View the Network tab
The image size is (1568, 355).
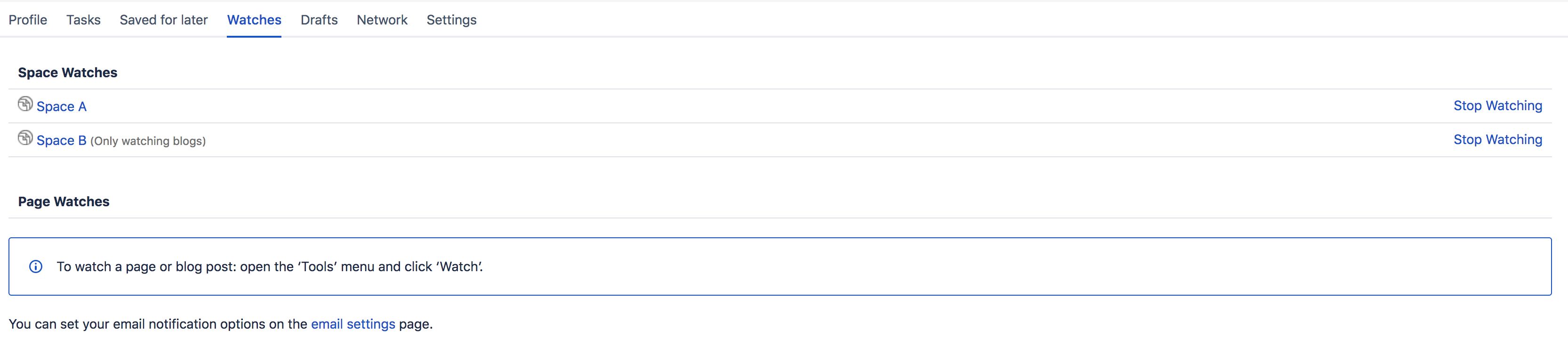tap(382, 19)
